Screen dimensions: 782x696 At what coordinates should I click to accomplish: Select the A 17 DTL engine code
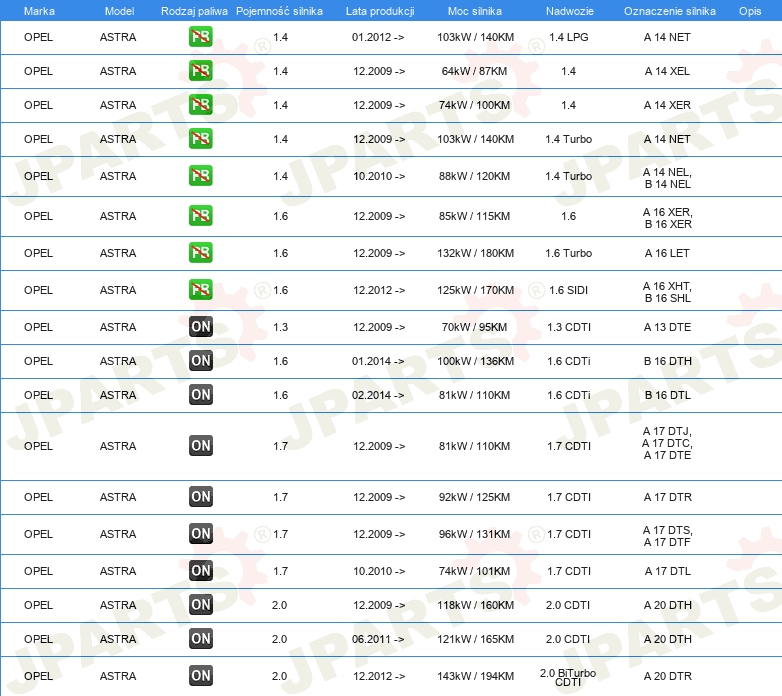pos(667,571)
